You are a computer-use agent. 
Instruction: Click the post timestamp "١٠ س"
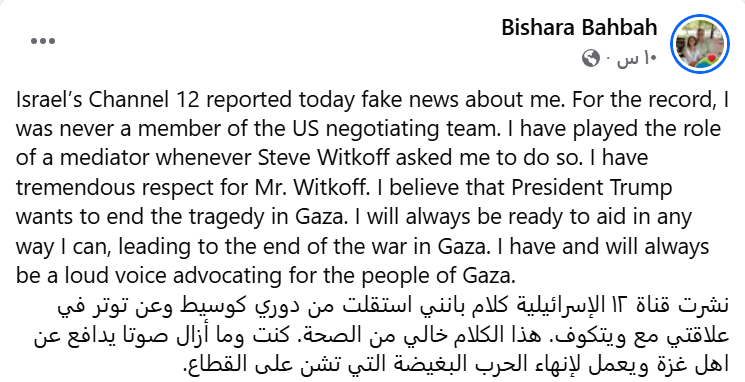tap(637, 59)
